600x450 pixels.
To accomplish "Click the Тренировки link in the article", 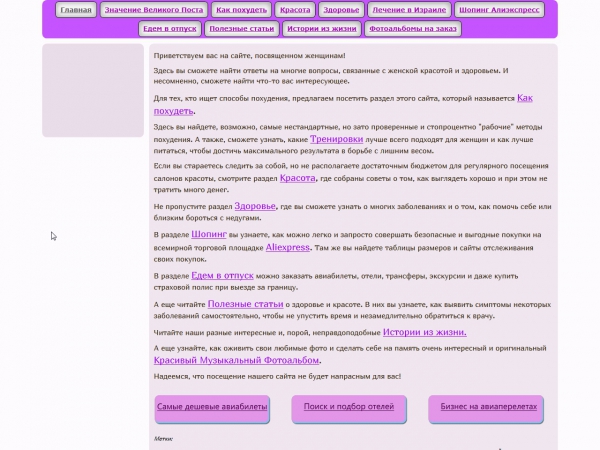I will pyautogui.click(x=336, y=139).
